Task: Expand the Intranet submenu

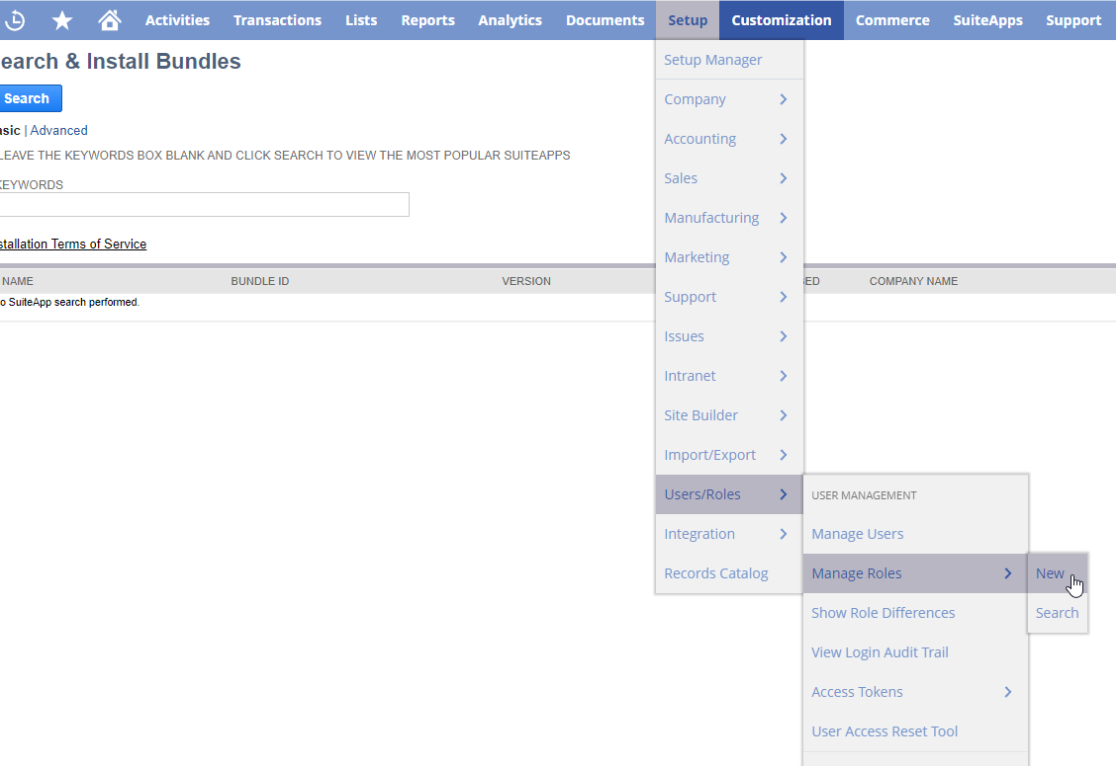Action: [730, 376]
